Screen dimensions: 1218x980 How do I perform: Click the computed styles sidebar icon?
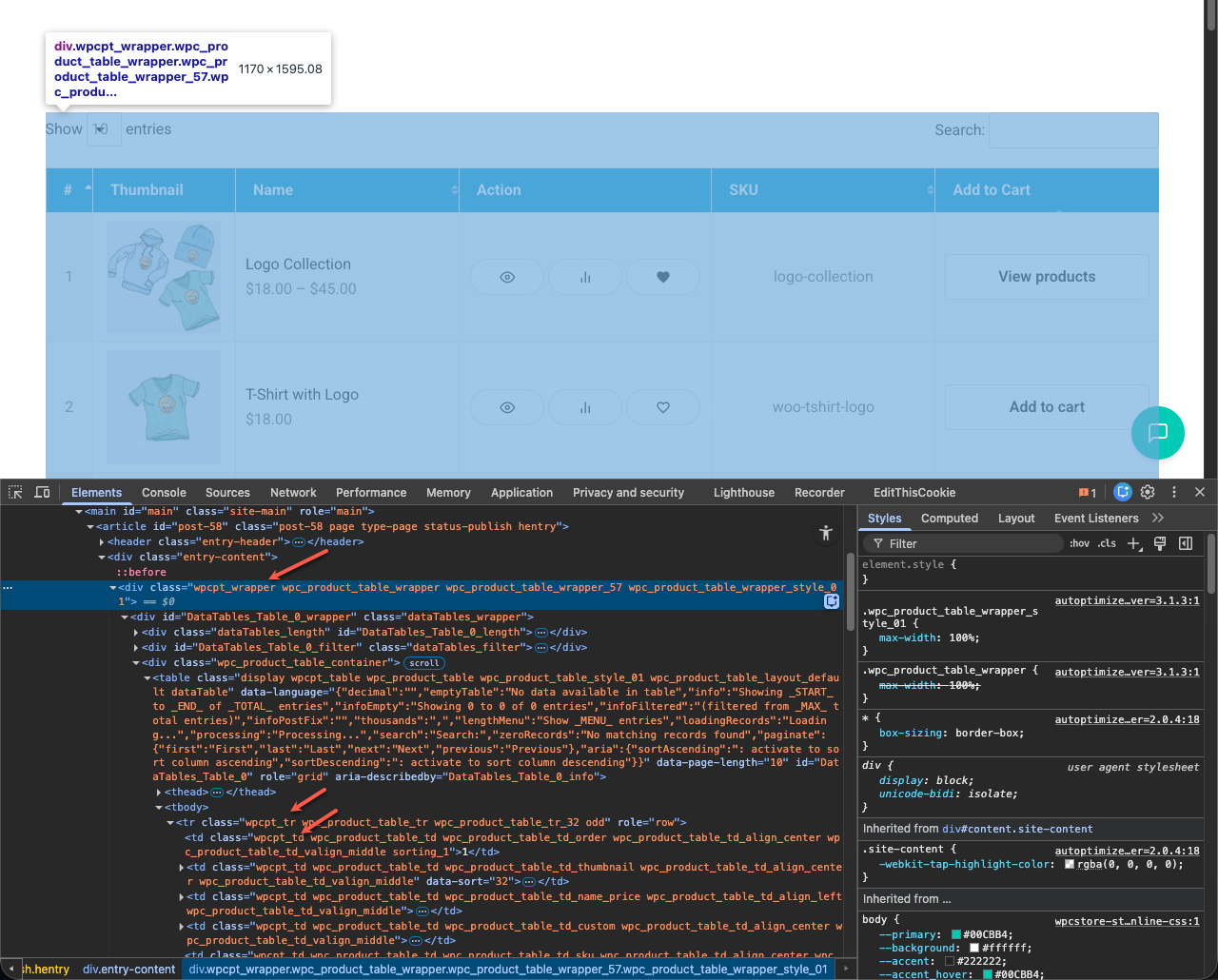tap(1186, 543)
